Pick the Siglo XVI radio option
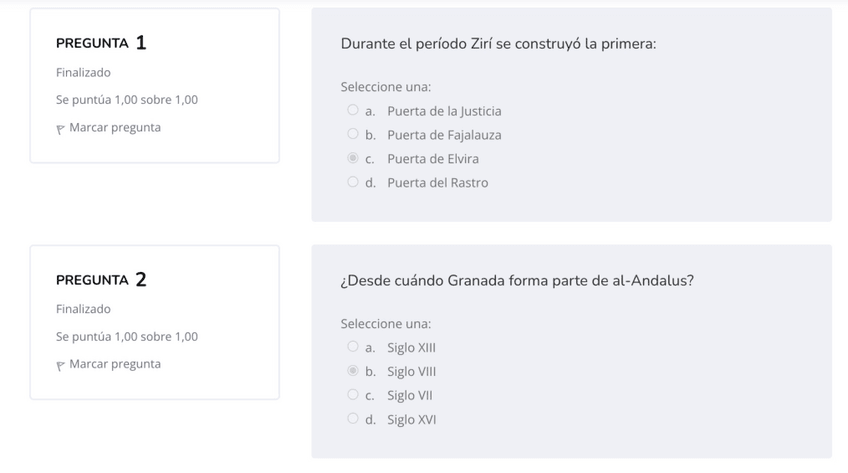The width and height of the screenshot is (848, 473). pyautogui.click(x=353, y=419)
